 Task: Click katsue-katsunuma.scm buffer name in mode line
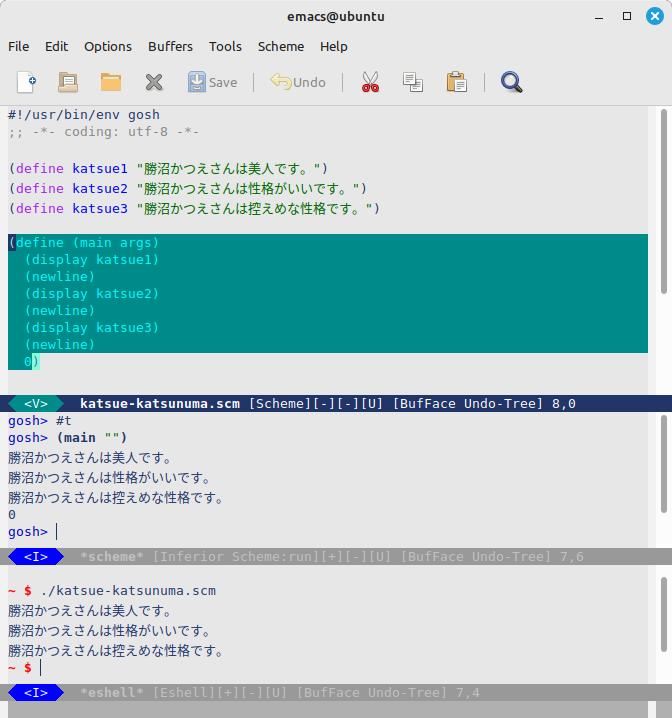point(160,404)
